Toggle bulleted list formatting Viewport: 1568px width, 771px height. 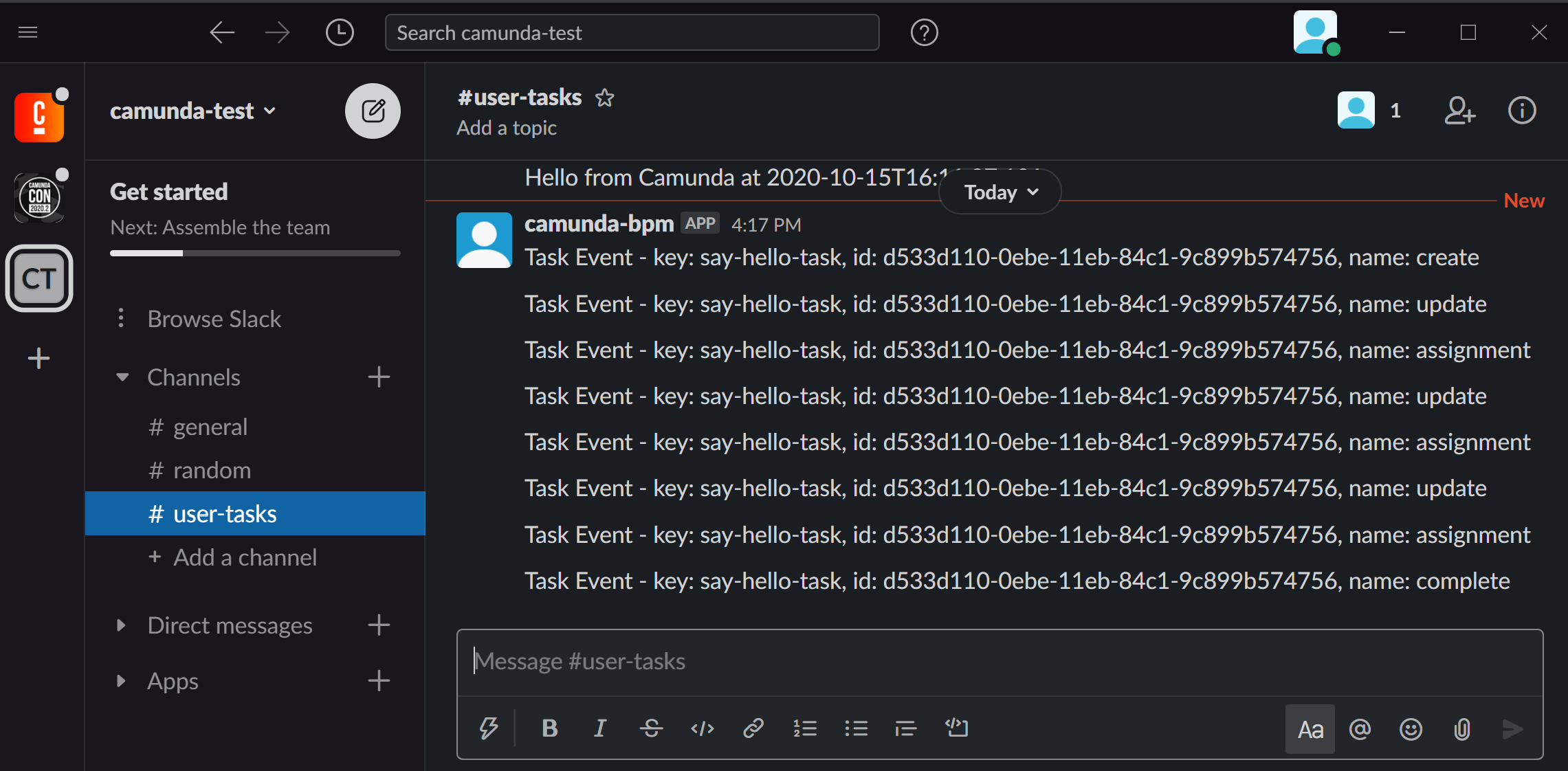click(857, 728)
